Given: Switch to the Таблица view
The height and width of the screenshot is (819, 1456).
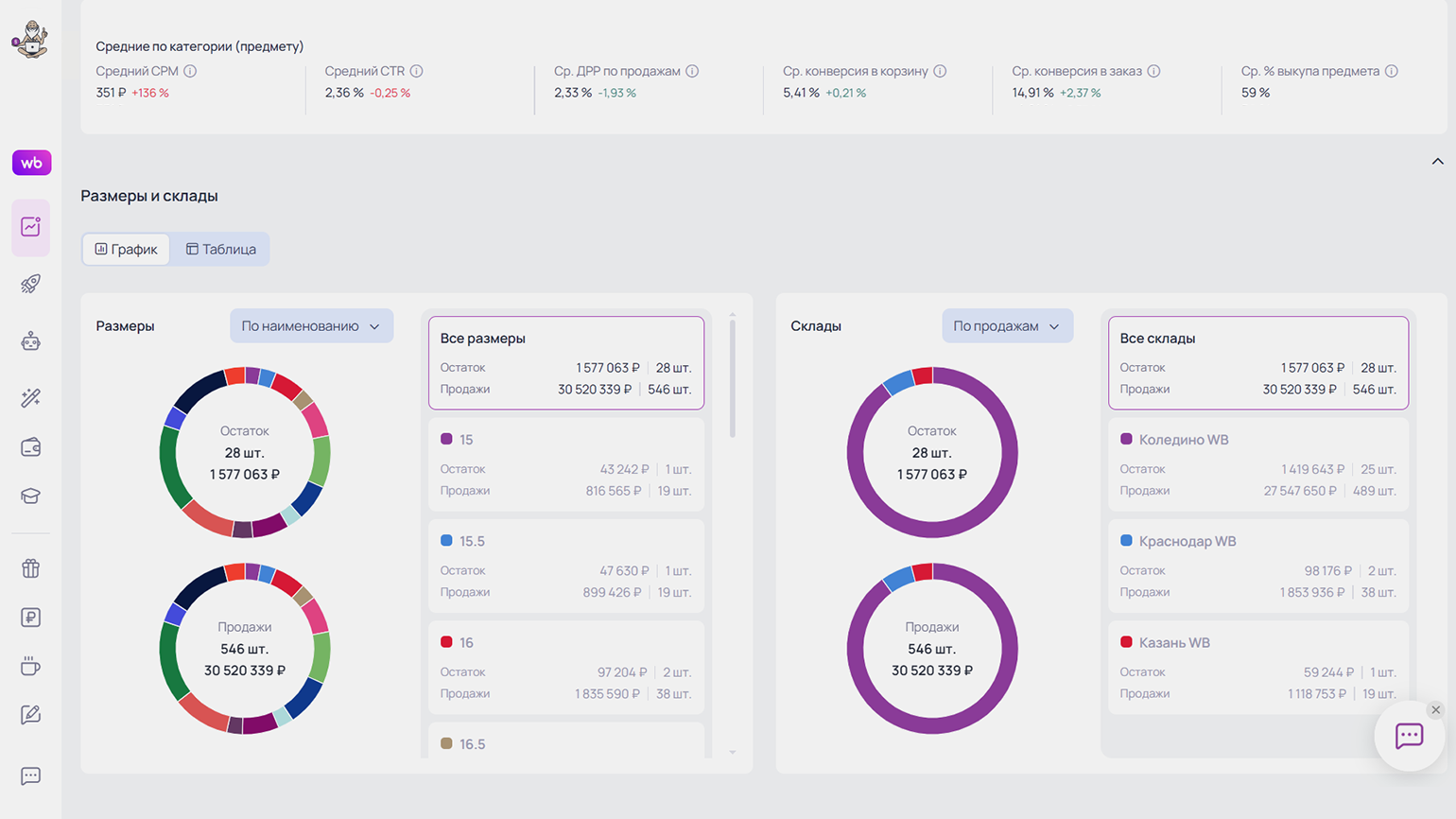Looking at the screenshot, I should (221, 250).
